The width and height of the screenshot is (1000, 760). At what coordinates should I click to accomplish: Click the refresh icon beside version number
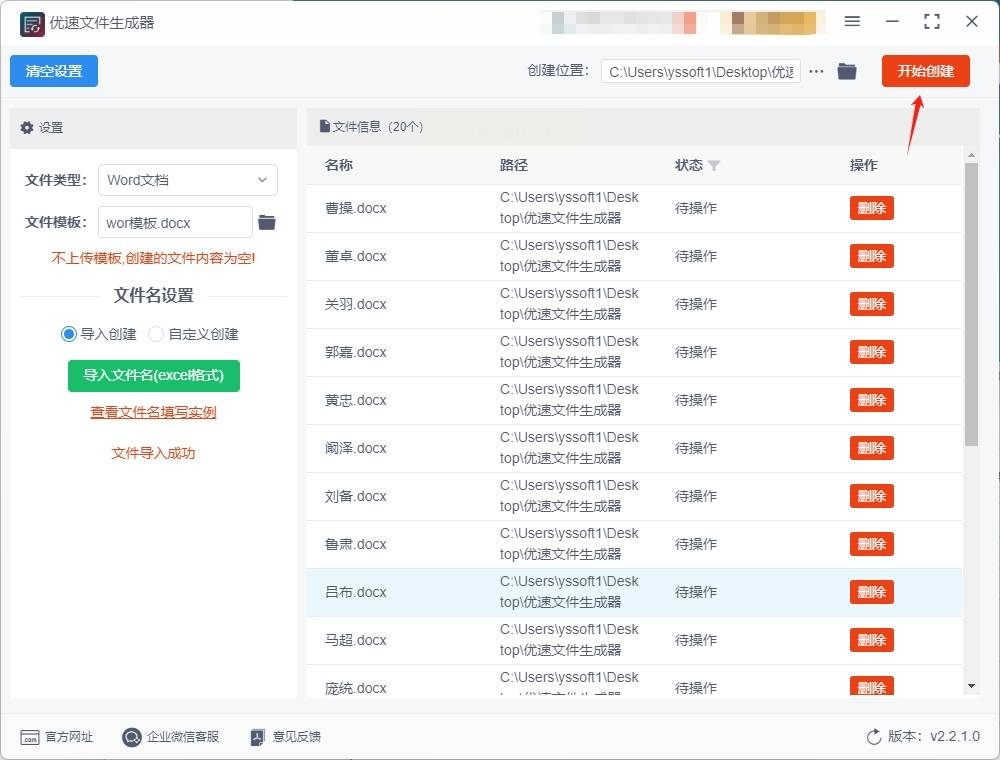[x=874, y=736]
